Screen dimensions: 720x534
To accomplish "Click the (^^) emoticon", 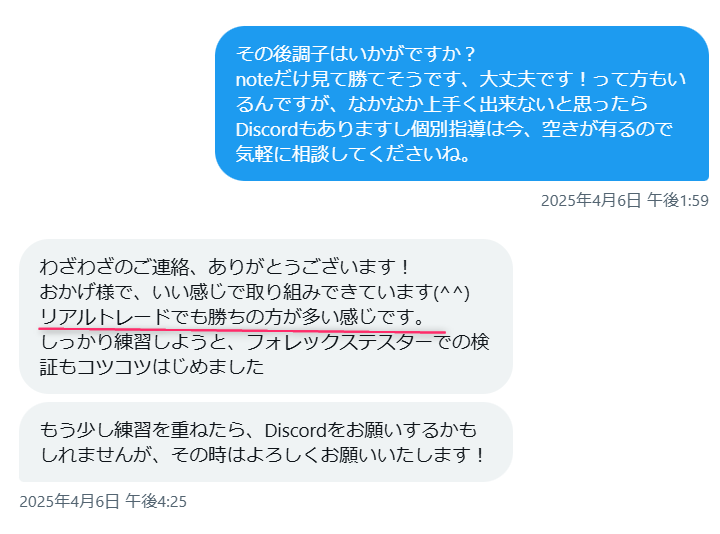I will tap(452, 292).
